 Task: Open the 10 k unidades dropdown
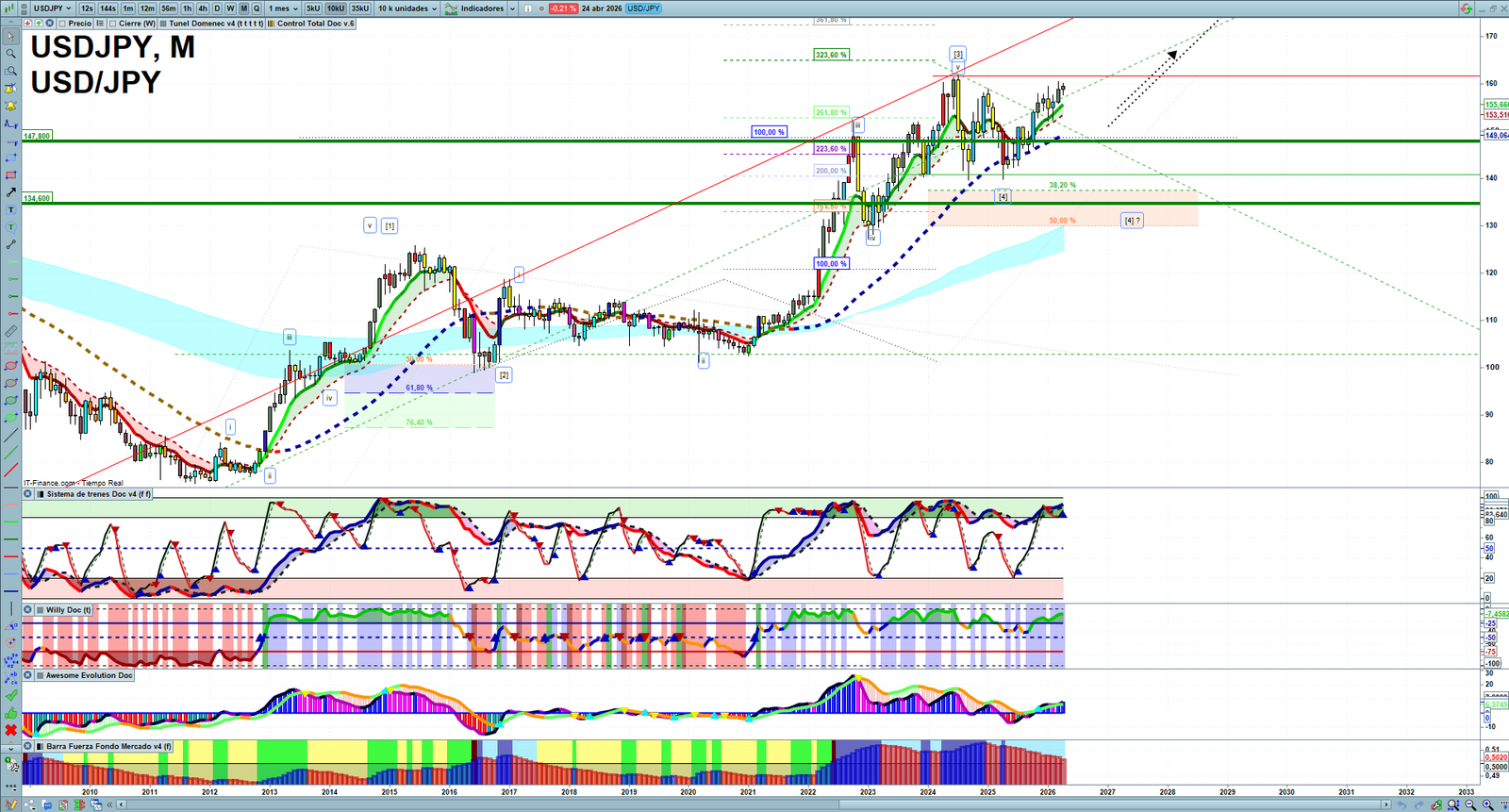pos(407,8)
